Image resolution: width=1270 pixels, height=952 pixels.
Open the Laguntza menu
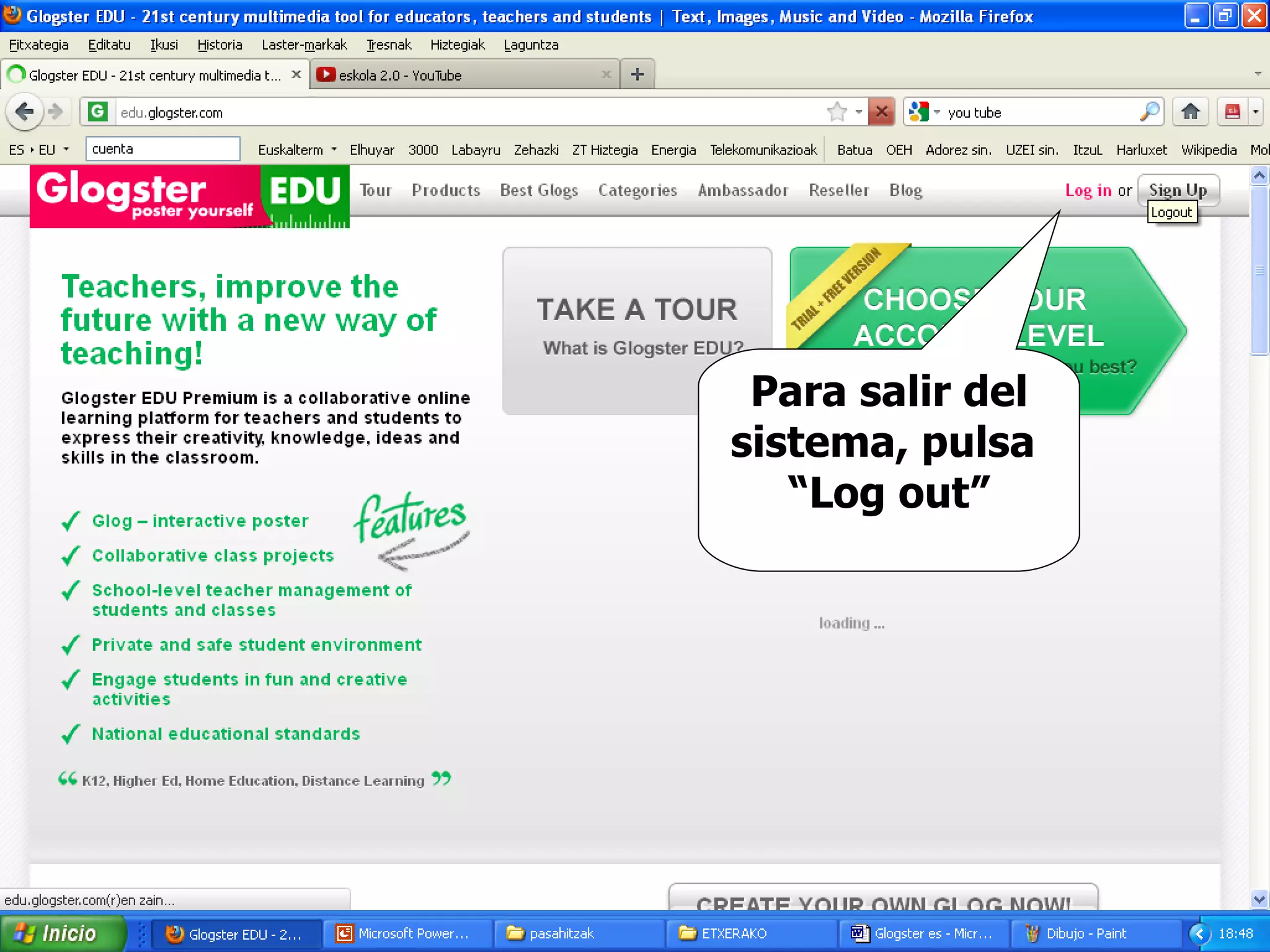click(x=531, y=45)
